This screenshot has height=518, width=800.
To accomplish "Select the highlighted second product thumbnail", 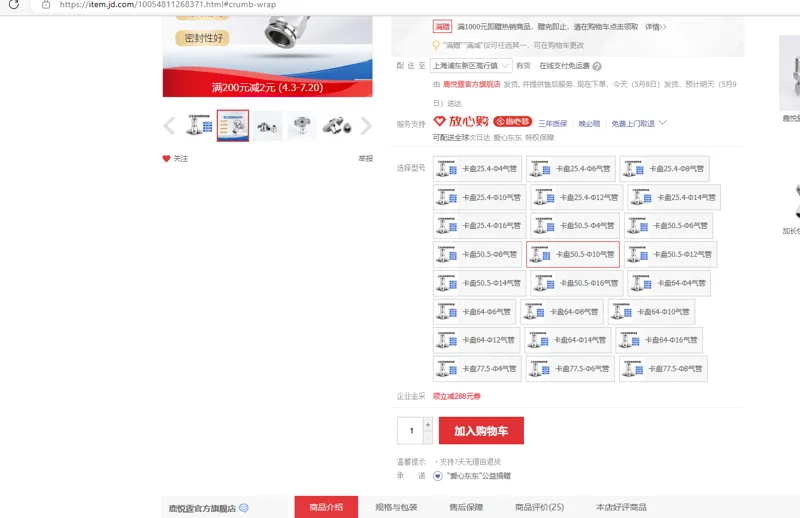I will (x=233, y=126).
